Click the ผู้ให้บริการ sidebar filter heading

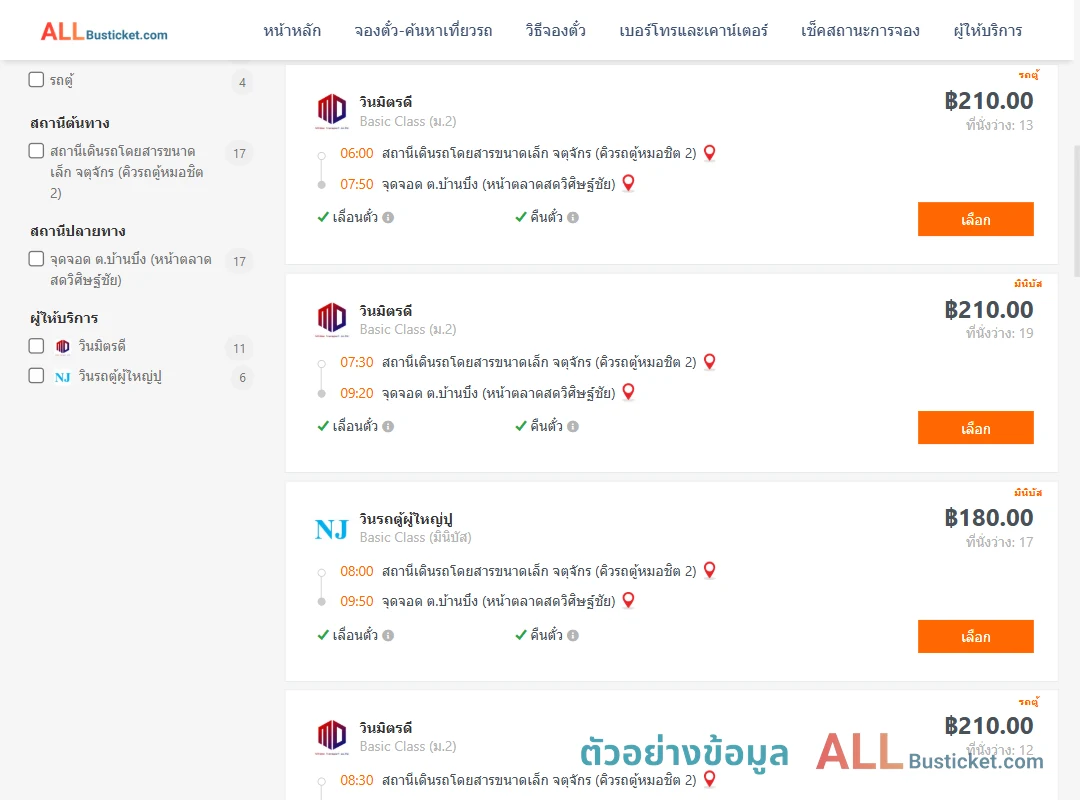pyautogui.click(x=64, y=318)
